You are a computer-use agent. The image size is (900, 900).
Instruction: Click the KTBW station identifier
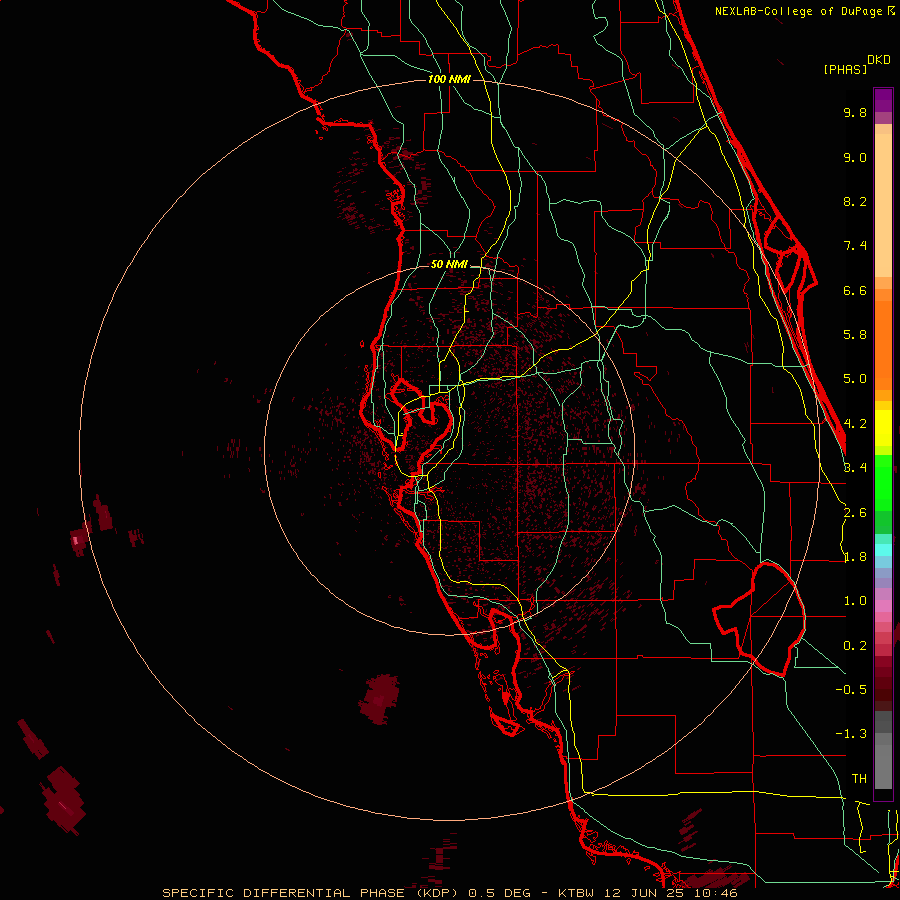pyautogui.click(x=576, y=893)
